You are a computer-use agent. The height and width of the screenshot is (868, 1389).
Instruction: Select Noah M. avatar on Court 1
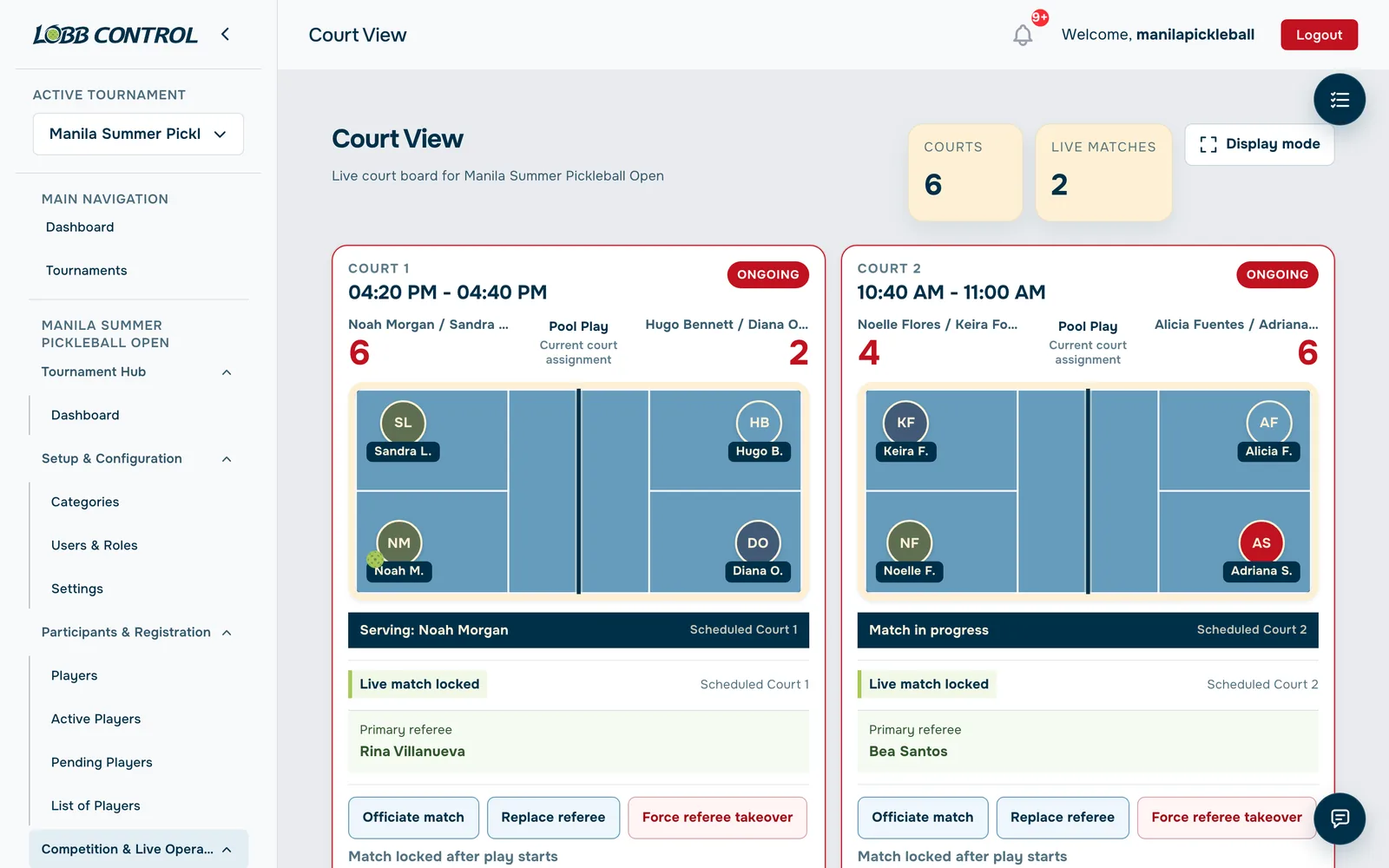(x=398, y=542)
